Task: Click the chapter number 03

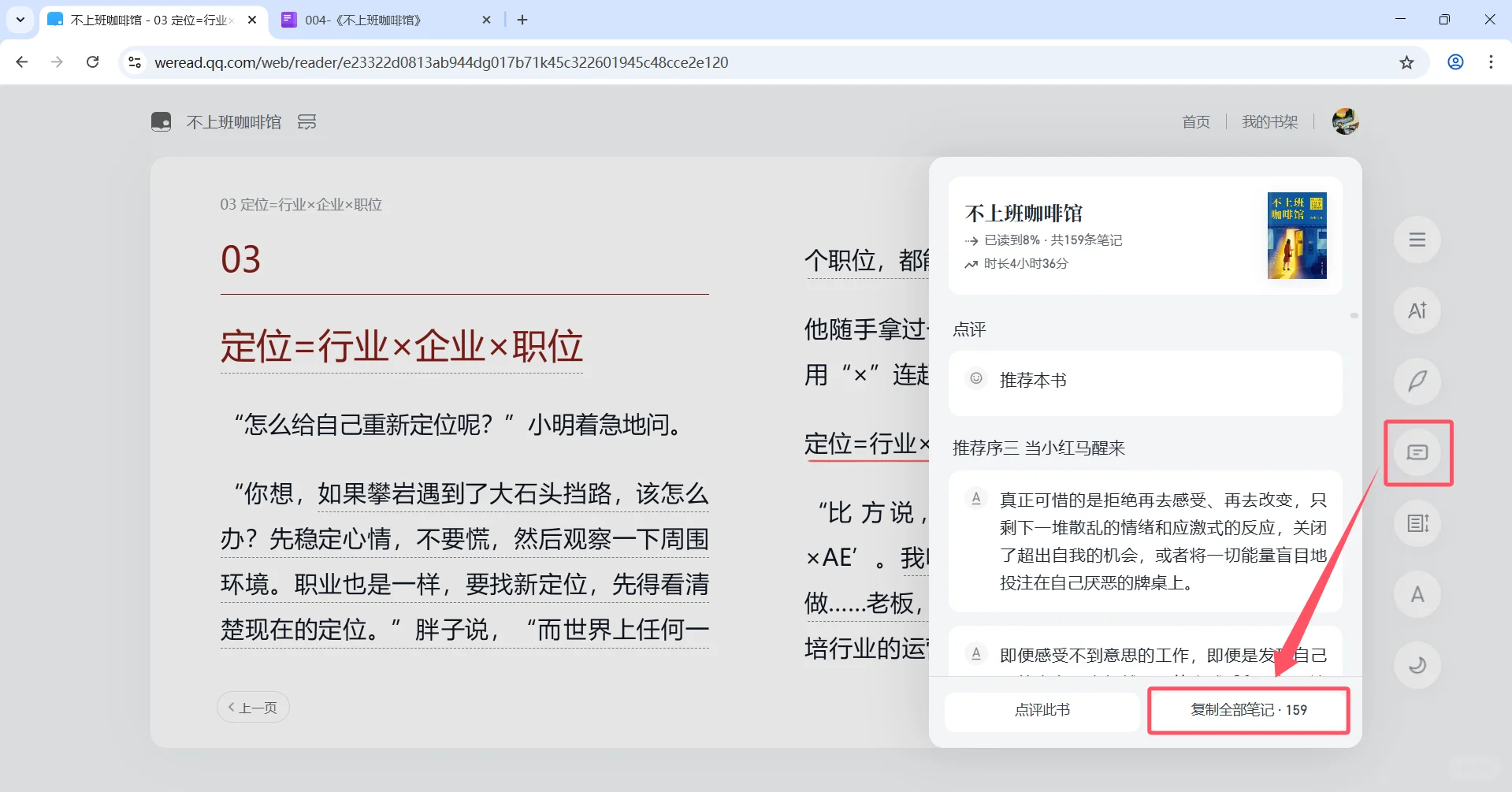Action: [x=240, y=259]
